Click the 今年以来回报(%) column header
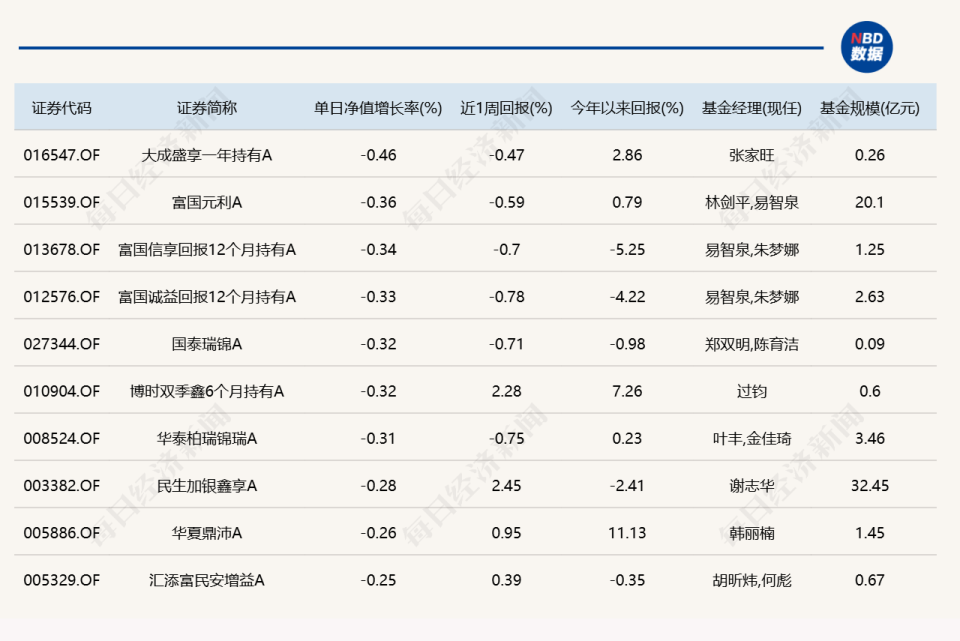 (627, 108)
